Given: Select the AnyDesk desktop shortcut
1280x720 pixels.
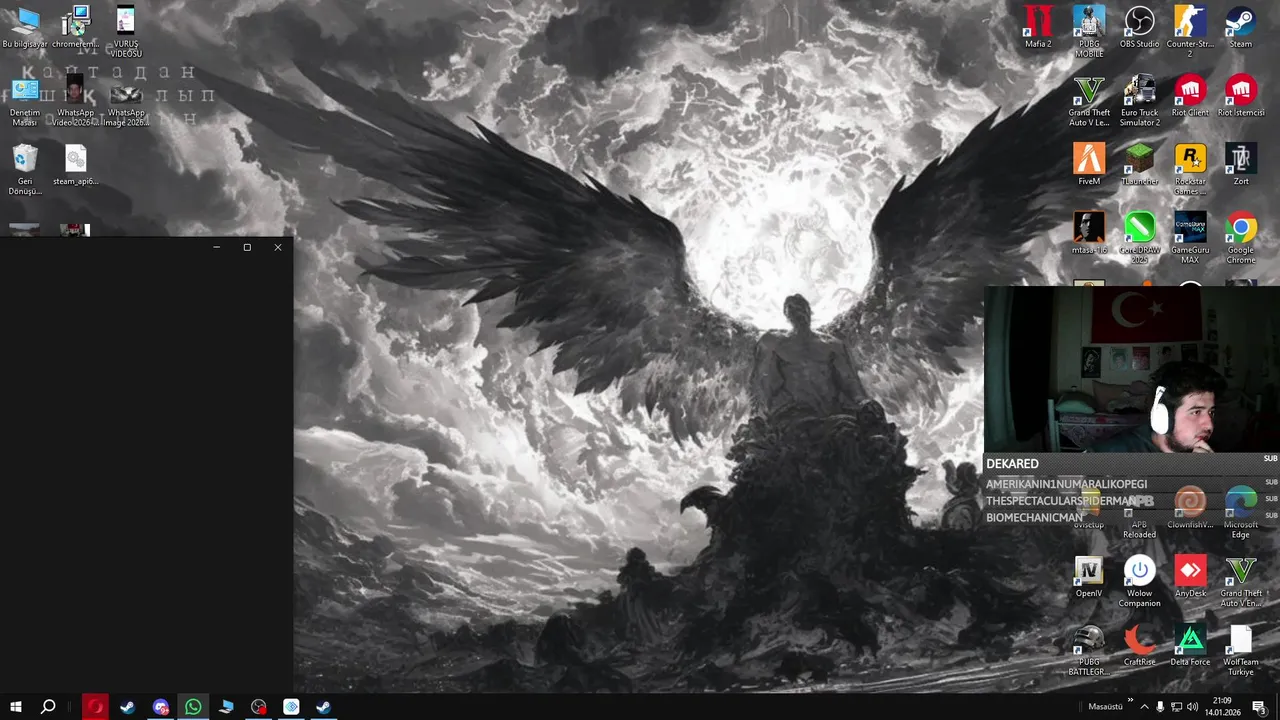Looking at the screenshot, I should pyautogui.click(x=1190, y=577).
